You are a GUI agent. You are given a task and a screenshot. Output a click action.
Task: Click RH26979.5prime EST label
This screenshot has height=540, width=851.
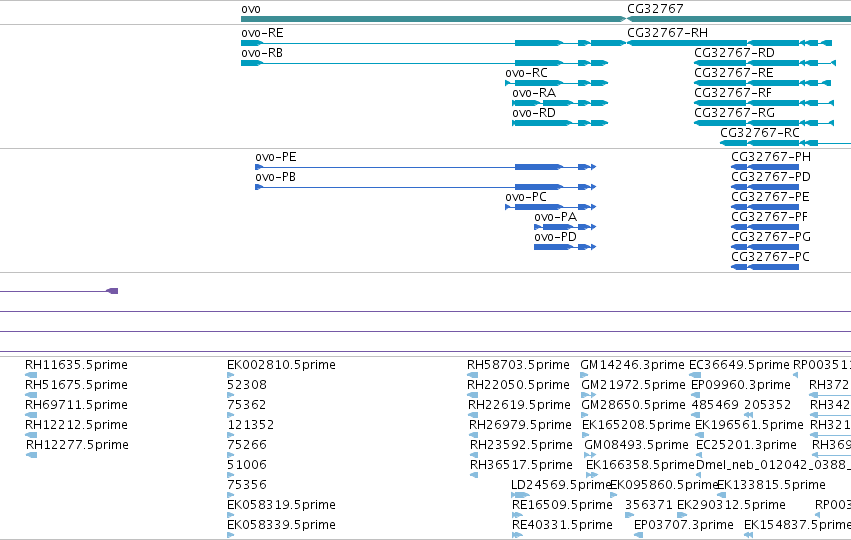click(520, 425)
